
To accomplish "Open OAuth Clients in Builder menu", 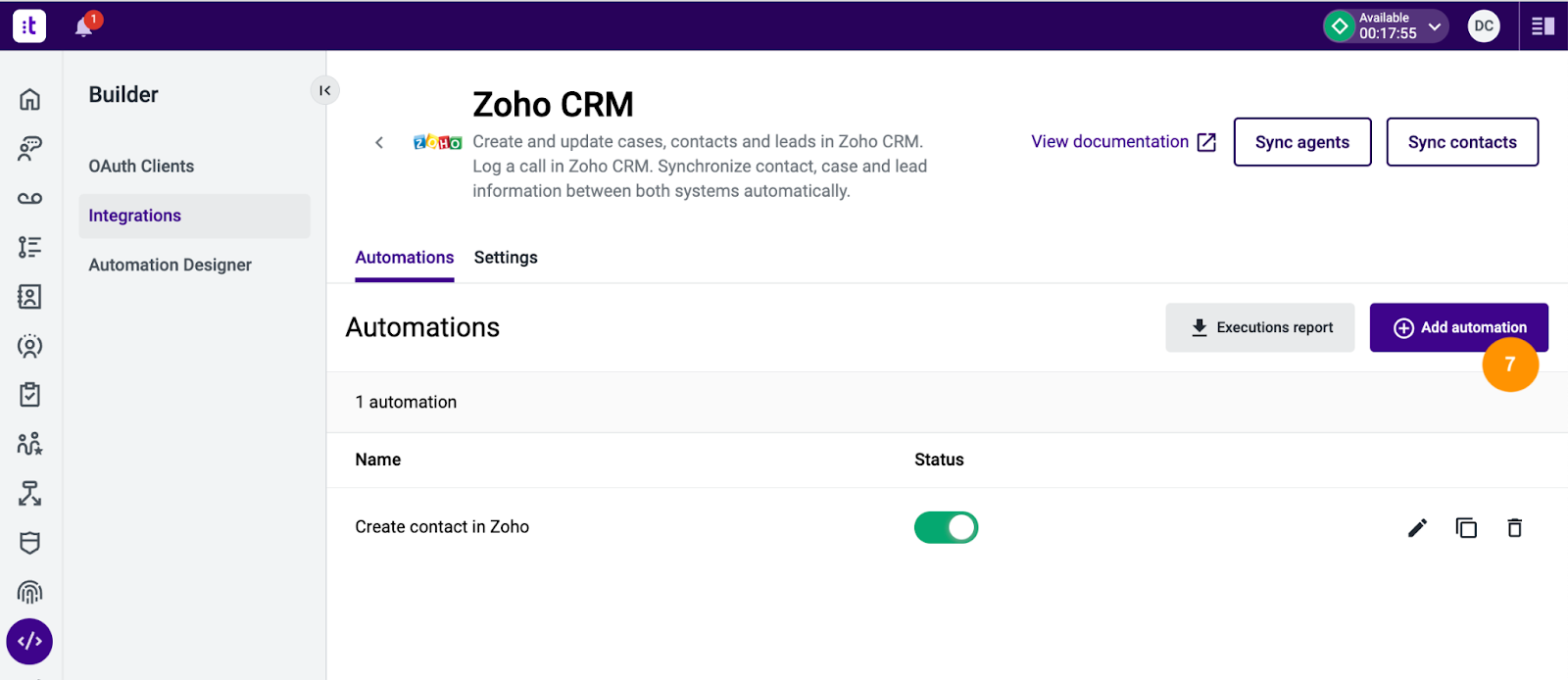I will tap(141, 167).
